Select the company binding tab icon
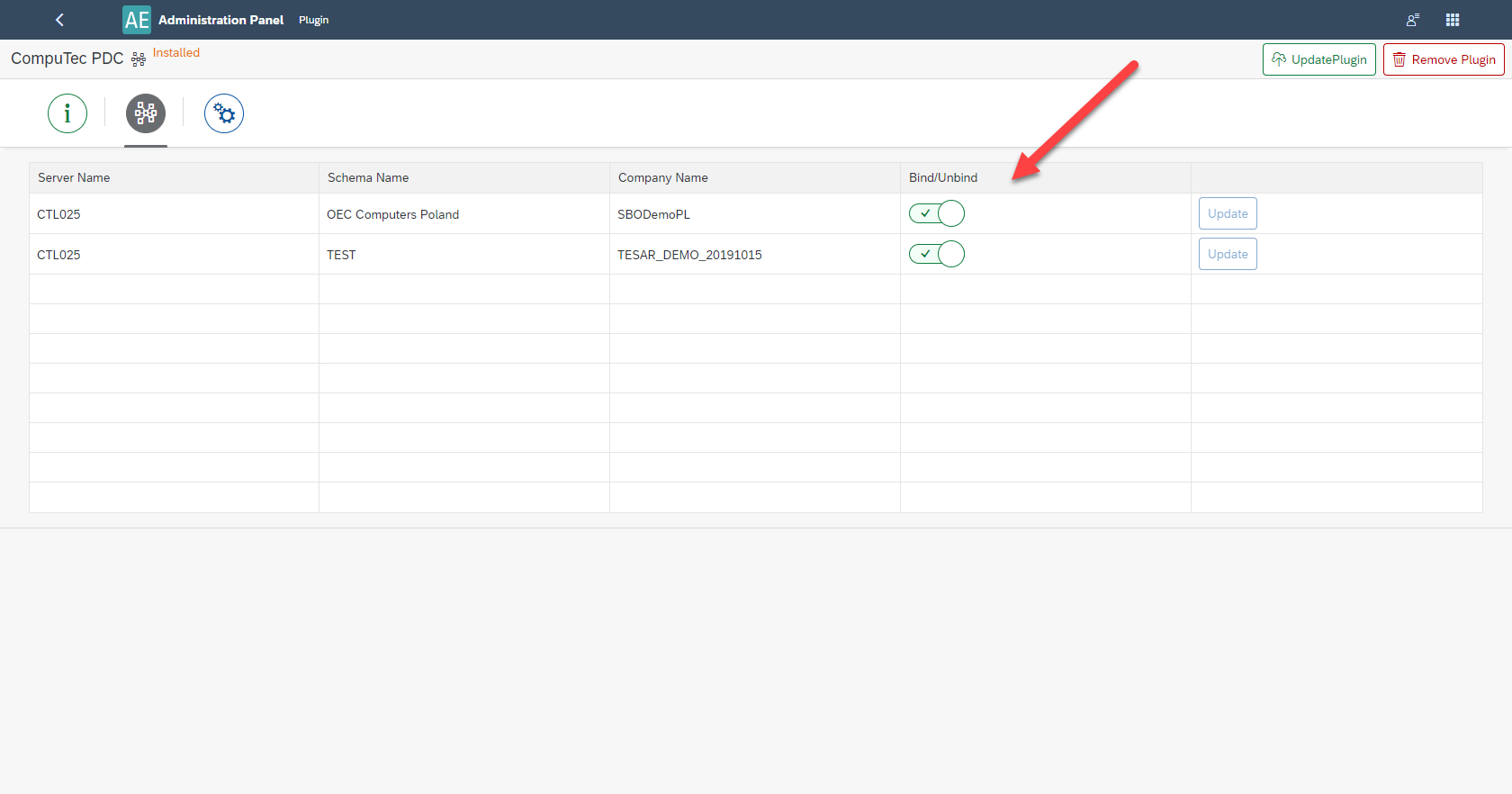The image size is (1512, 794). point(146,113)
